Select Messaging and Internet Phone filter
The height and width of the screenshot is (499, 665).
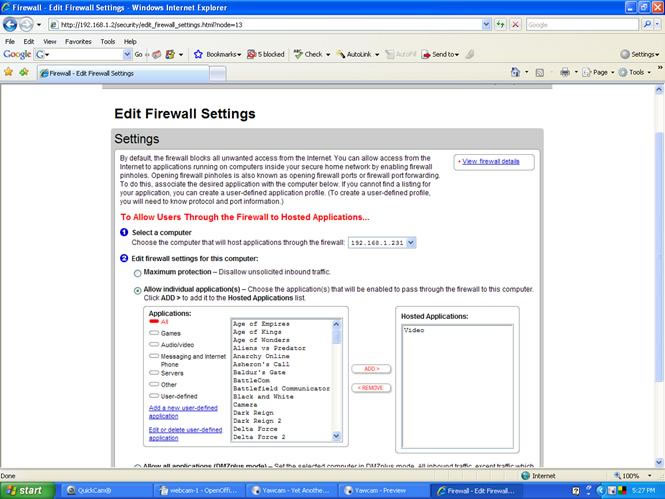154,356
